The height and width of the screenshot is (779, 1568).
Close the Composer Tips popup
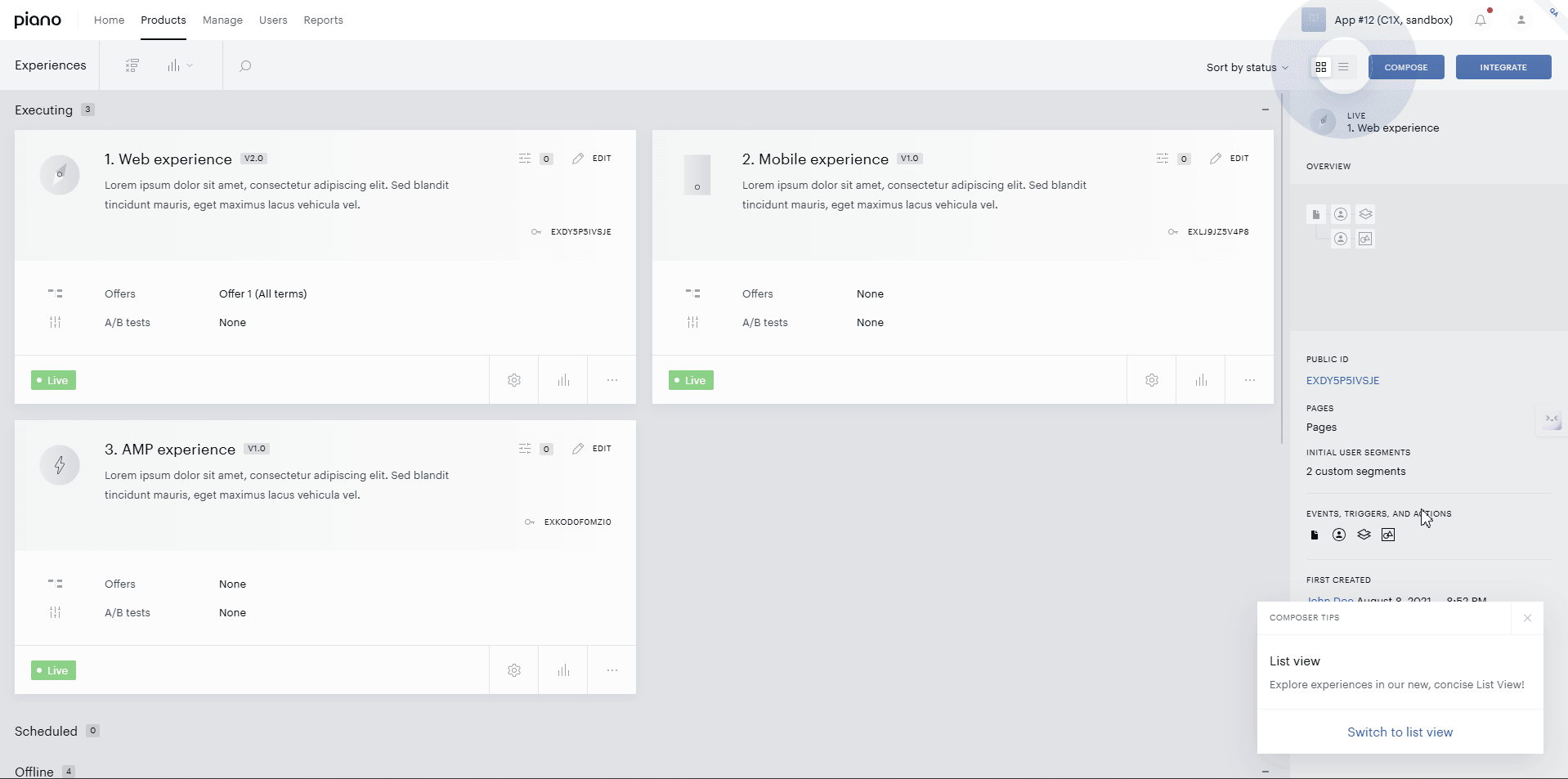coord(1527,618)
